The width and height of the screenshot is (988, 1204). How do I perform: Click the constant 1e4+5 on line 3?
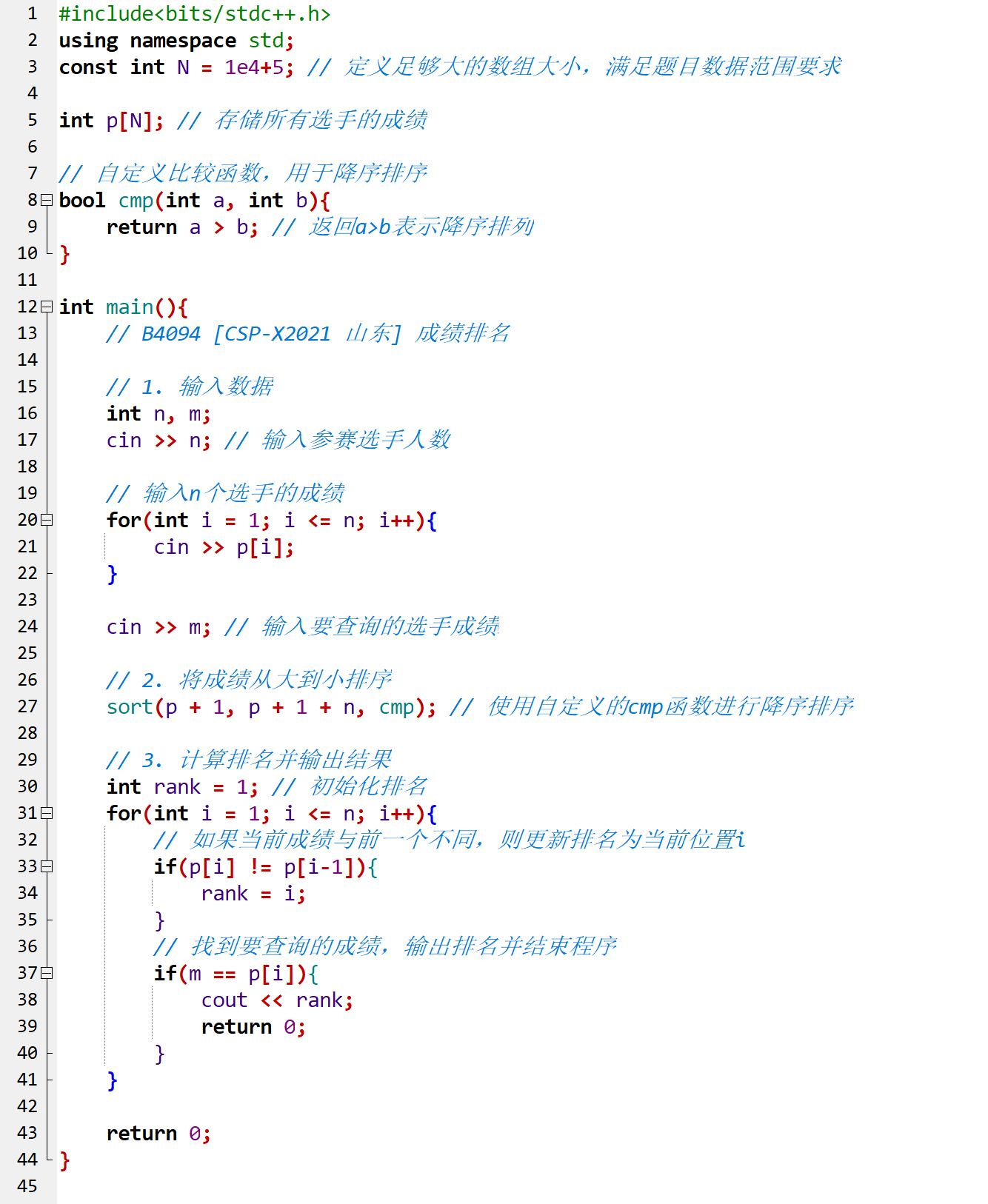point(254,67)
